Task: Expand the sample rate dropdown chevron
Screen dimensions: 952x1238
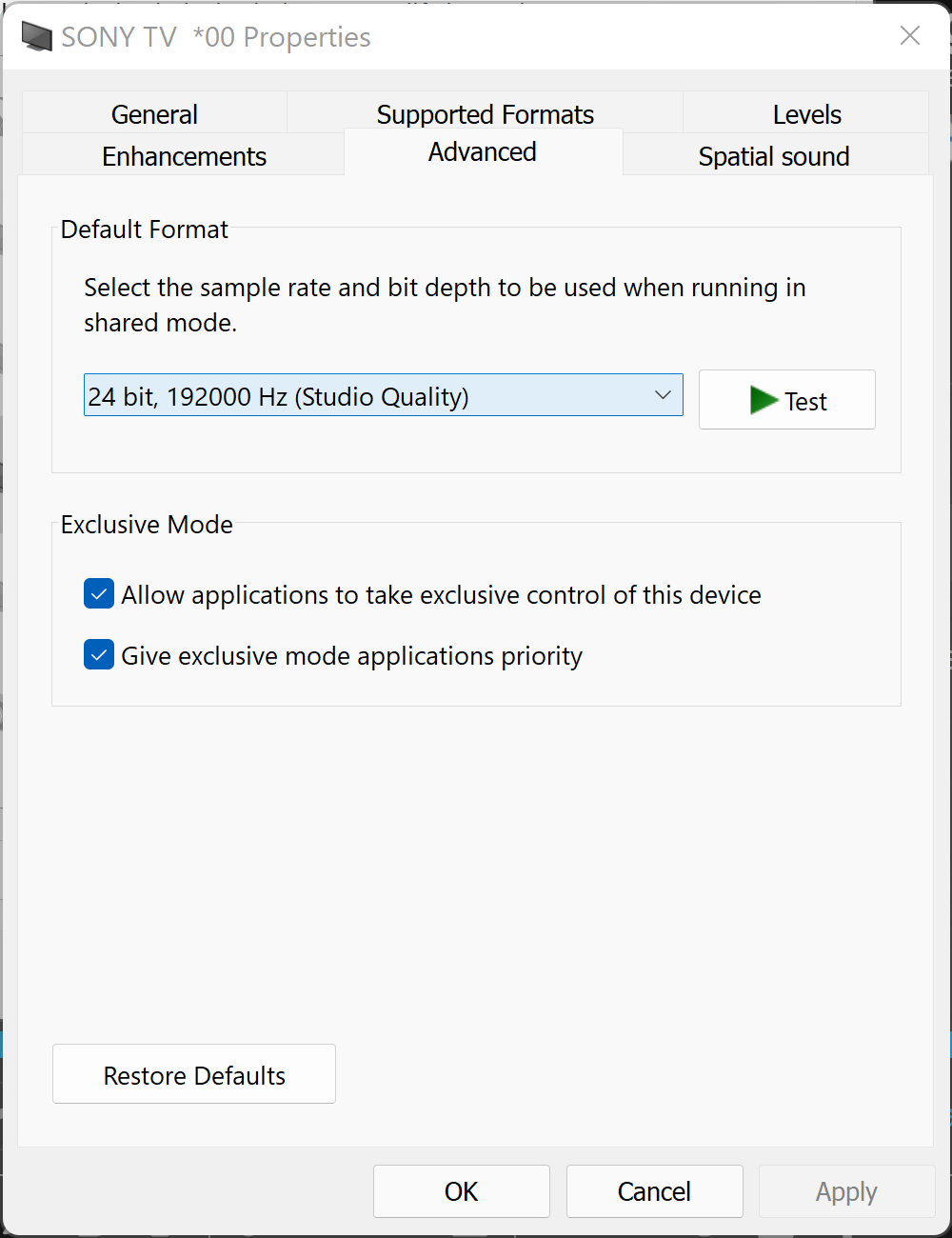Action: (663, 395)
